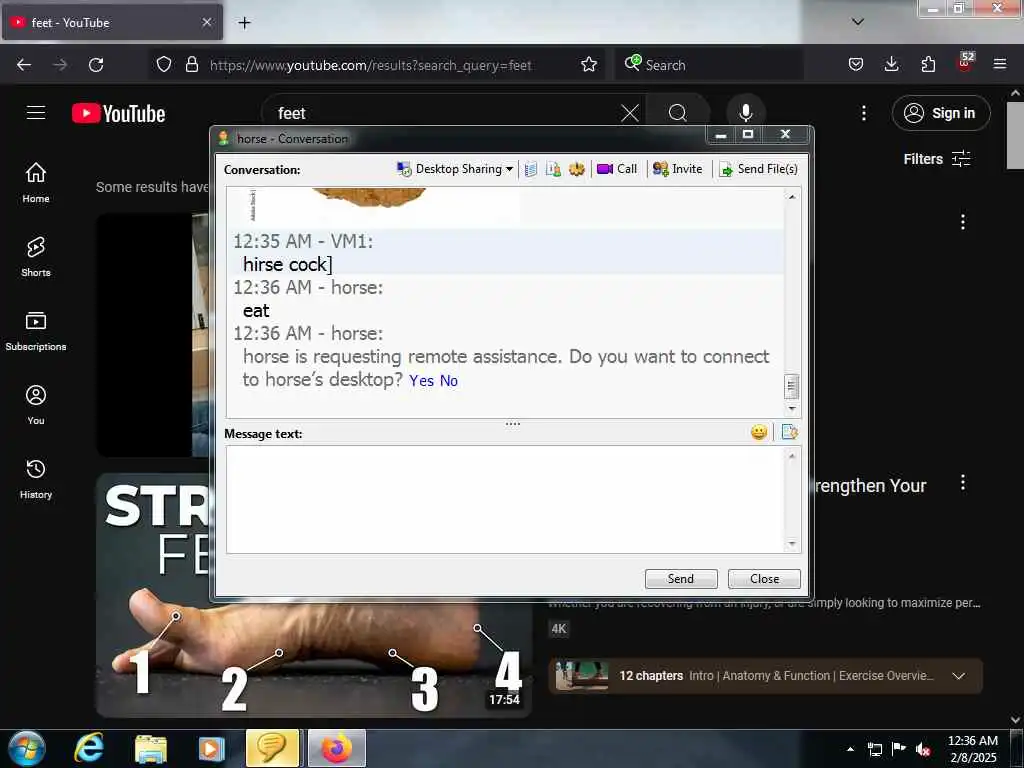This screenshot has height=768, width=1024.
Task: Click the conversation scrollbar down arrow
Action: point(792,409)
